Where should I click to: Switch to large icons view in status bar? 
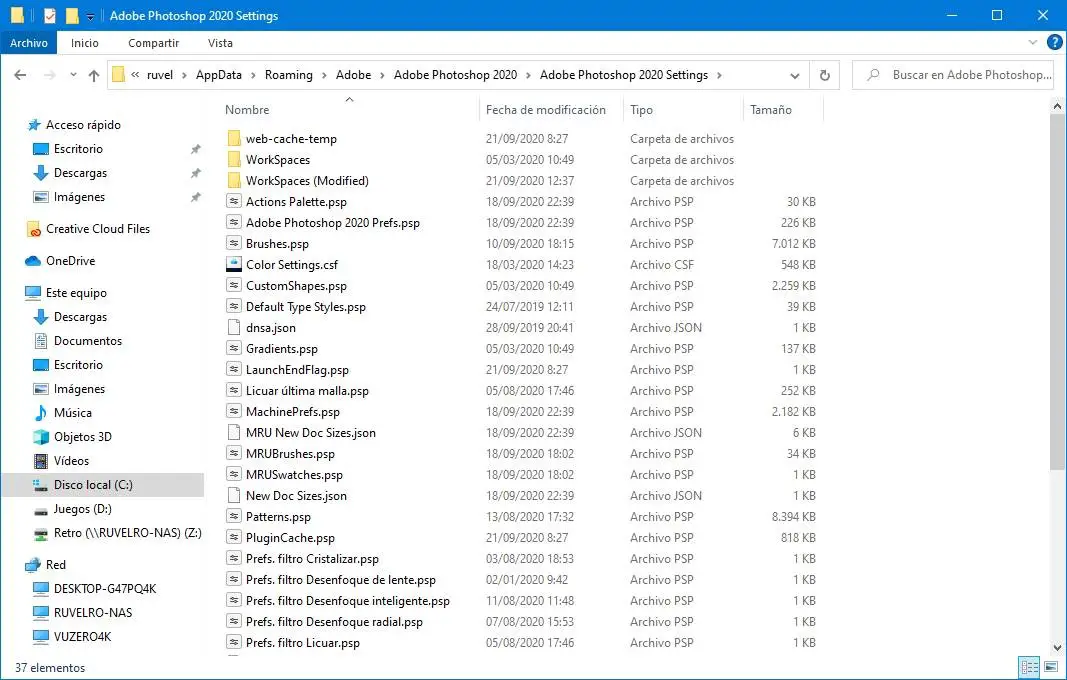(x=1051, y=667)
